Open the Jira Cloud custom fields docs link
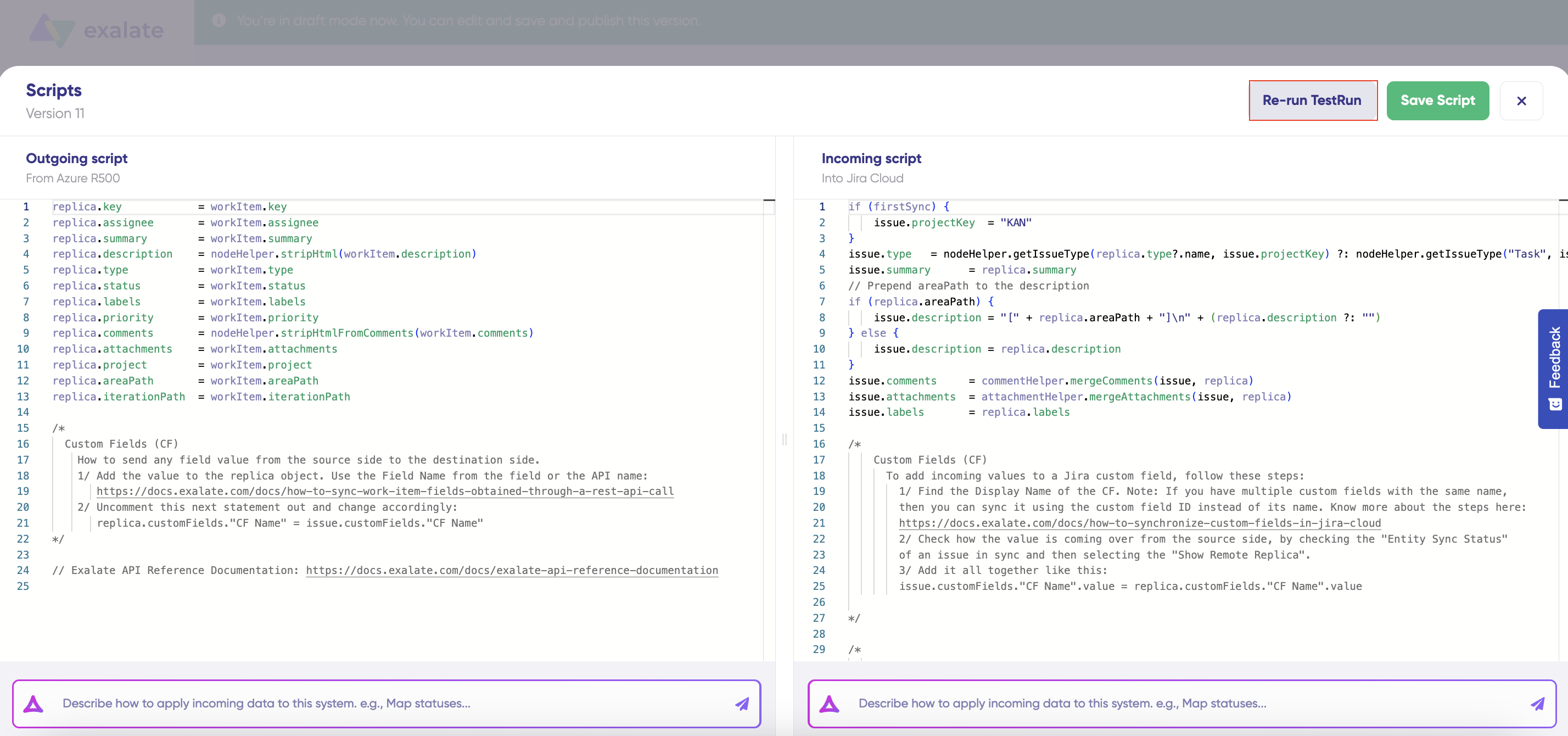This screenshot has width=1568, height=736. click(x=1139, y=523)
